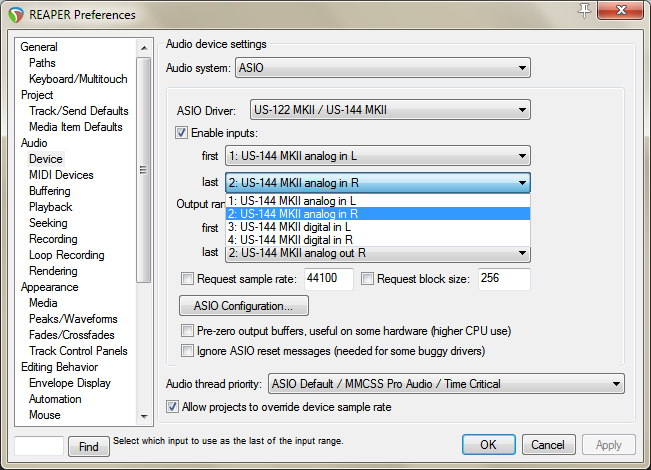651x470 pixels.
Task: Choose 1: US-144 MKII analog in L from list
Action: coord(378,201)
